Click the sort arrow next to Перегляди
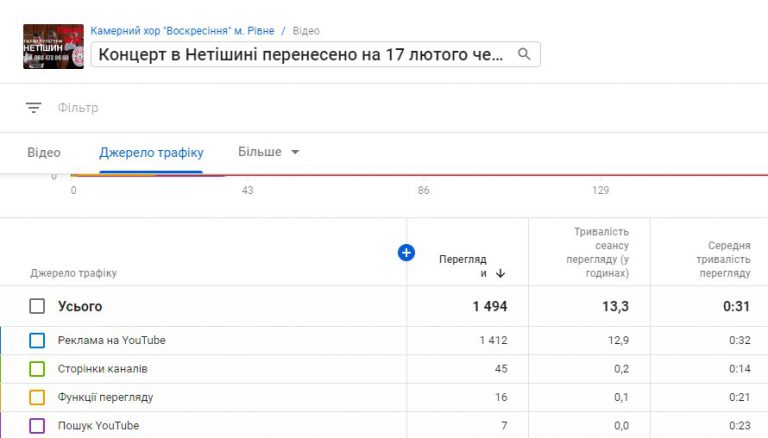 pos(500,273)
